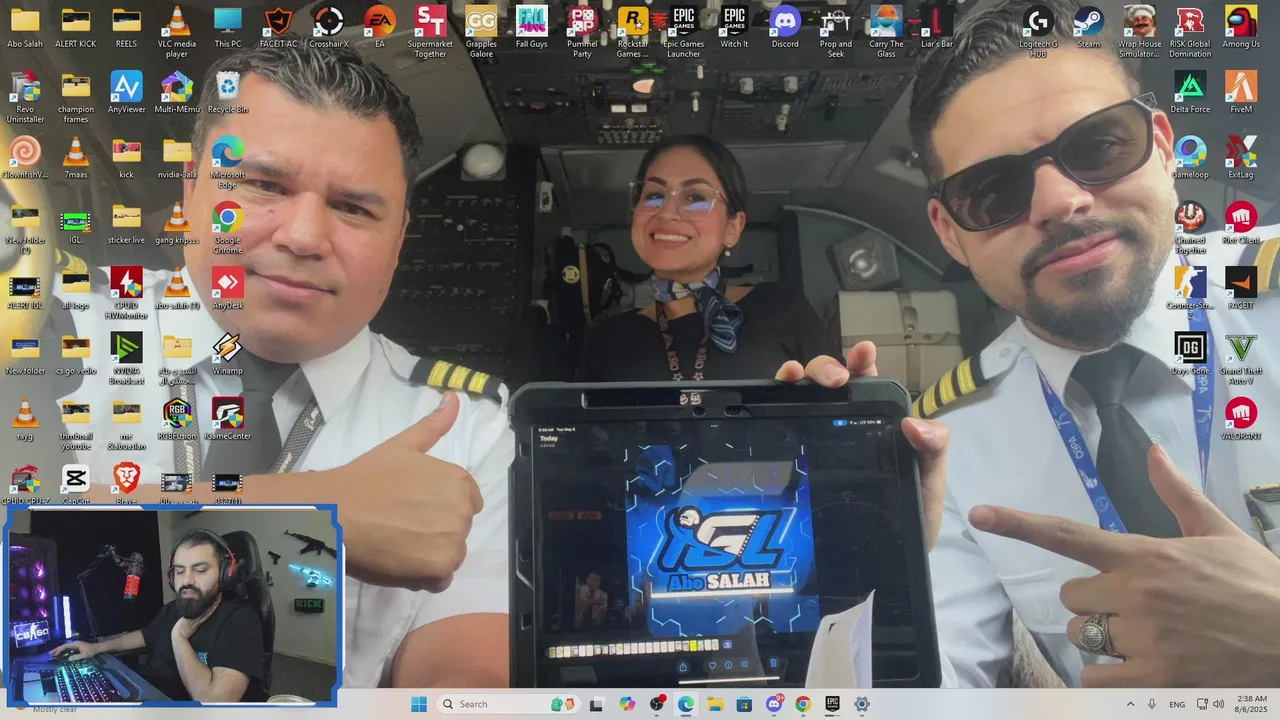Launch Liar's Bar from the desktop
The width and height of the screenshot is (1280, 720).
tap(936, 28)
